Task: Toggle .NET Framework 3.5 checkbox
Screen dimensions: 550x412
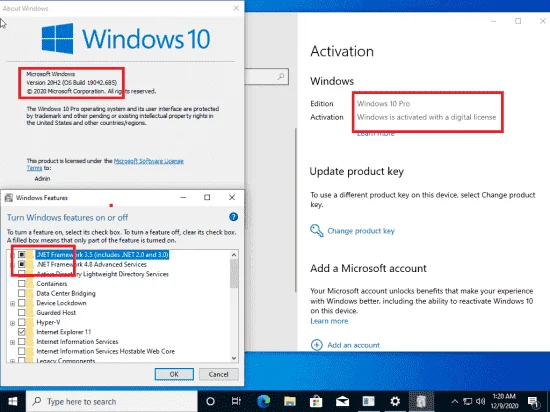Action: coord(22,255)
